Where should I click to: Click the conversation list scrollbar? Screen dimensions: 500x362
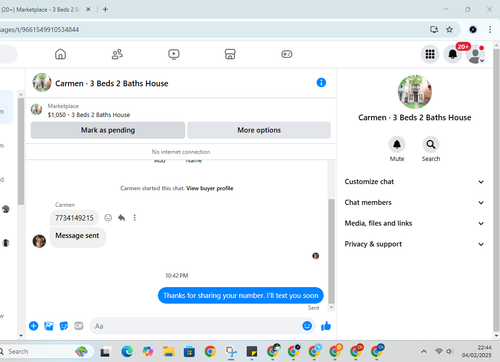pos(21,151)
